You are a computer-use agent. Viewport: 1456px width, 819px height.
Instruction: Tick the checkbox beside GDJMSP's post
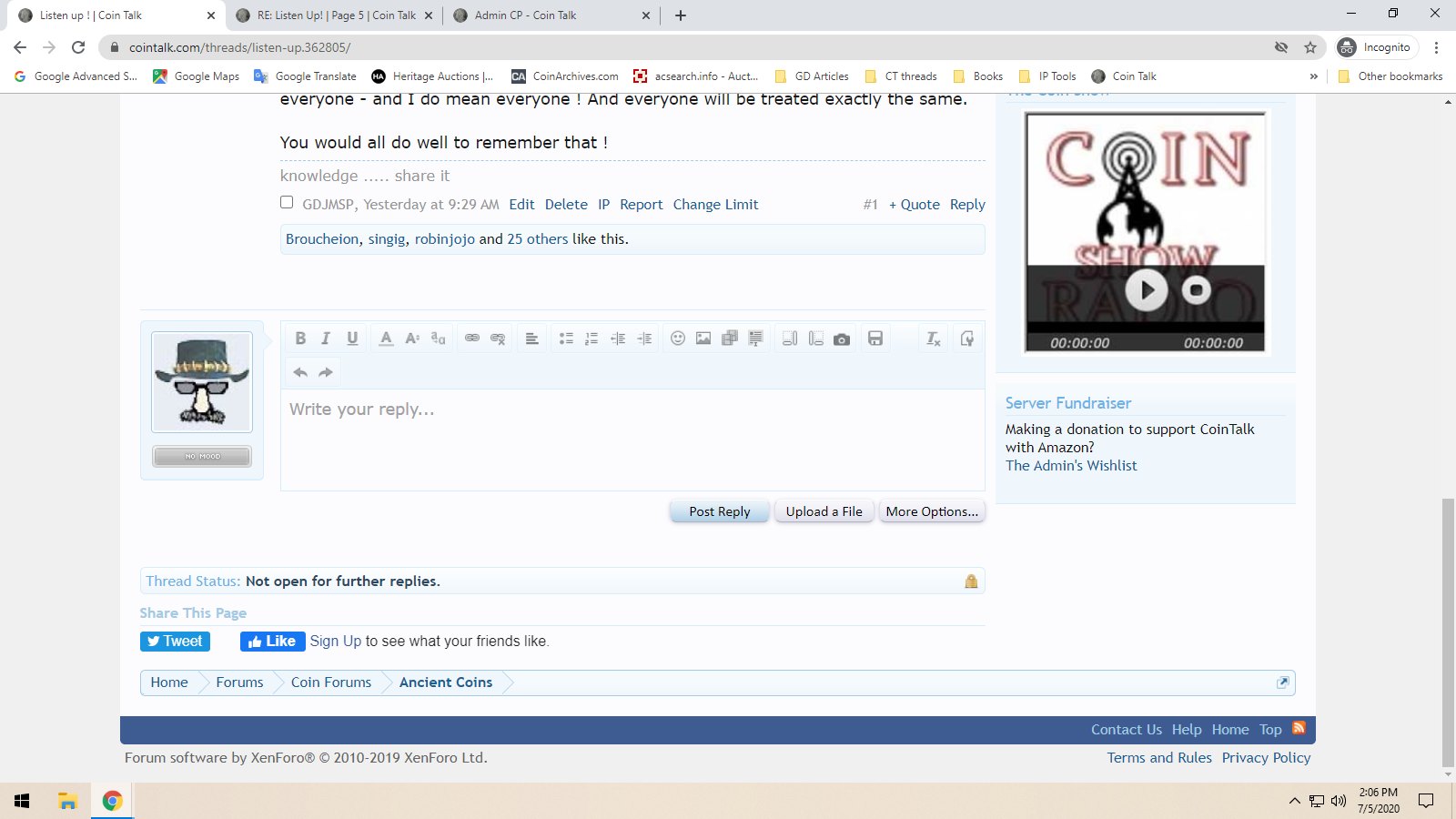pos(287,203)
